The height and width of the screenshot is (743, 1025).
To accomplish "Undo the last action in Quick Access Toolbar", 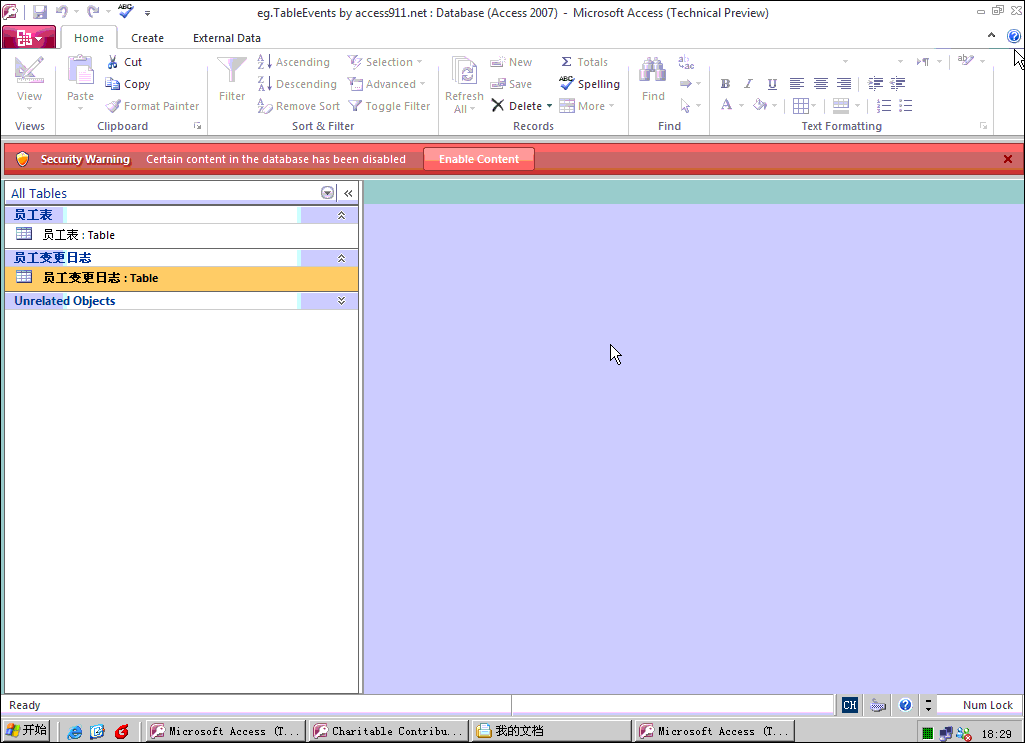I will click(x=62, y=12).
